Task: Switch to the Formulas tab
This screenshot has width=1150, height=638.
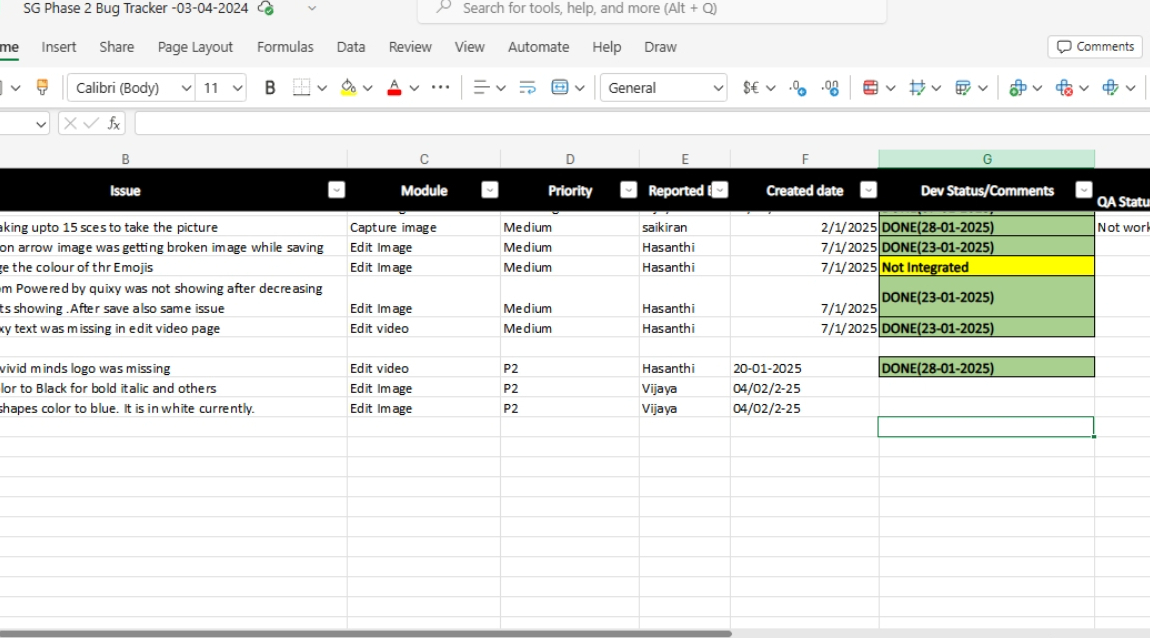Action: click(285, 47)
